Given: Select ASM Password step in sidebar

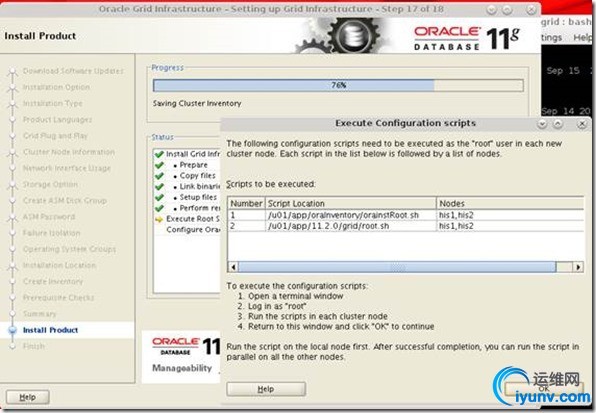Looking at the screenshot, I should click(x=49, y=217).
